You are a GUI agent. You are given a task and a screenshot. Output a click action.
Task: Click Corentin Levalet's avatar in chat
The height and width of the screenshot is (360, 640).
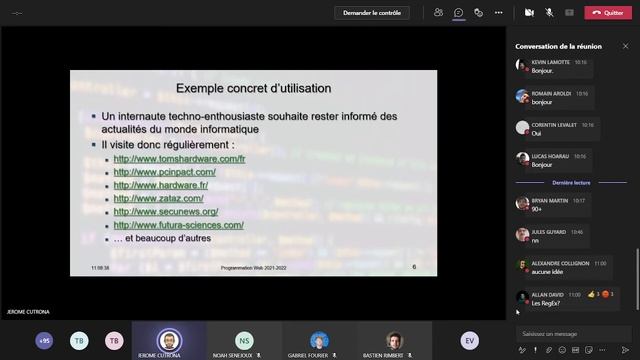click(x=522, y=128)
